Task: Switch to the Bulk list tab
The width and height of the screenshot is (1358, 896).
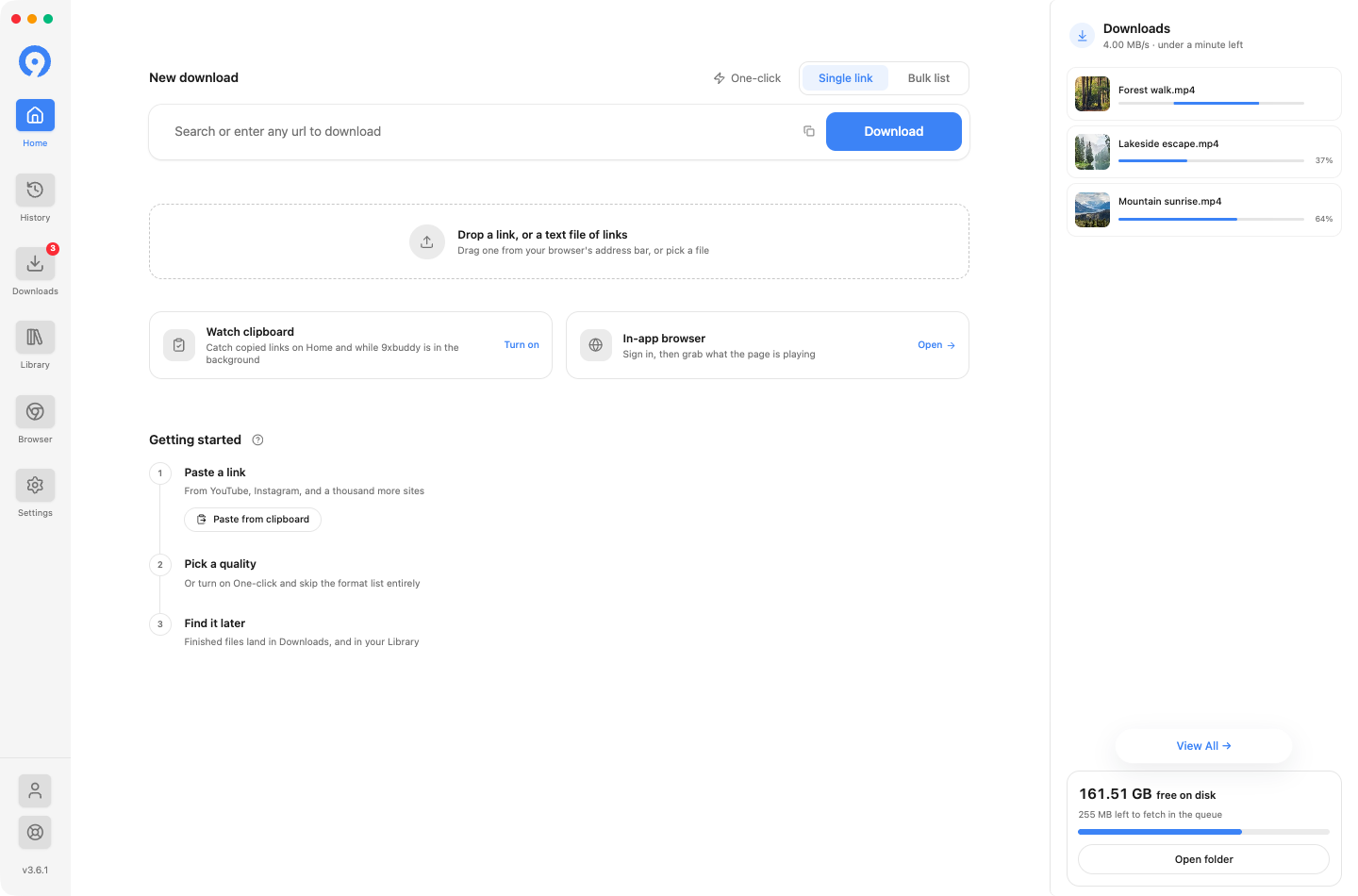Action: (929, 78)
